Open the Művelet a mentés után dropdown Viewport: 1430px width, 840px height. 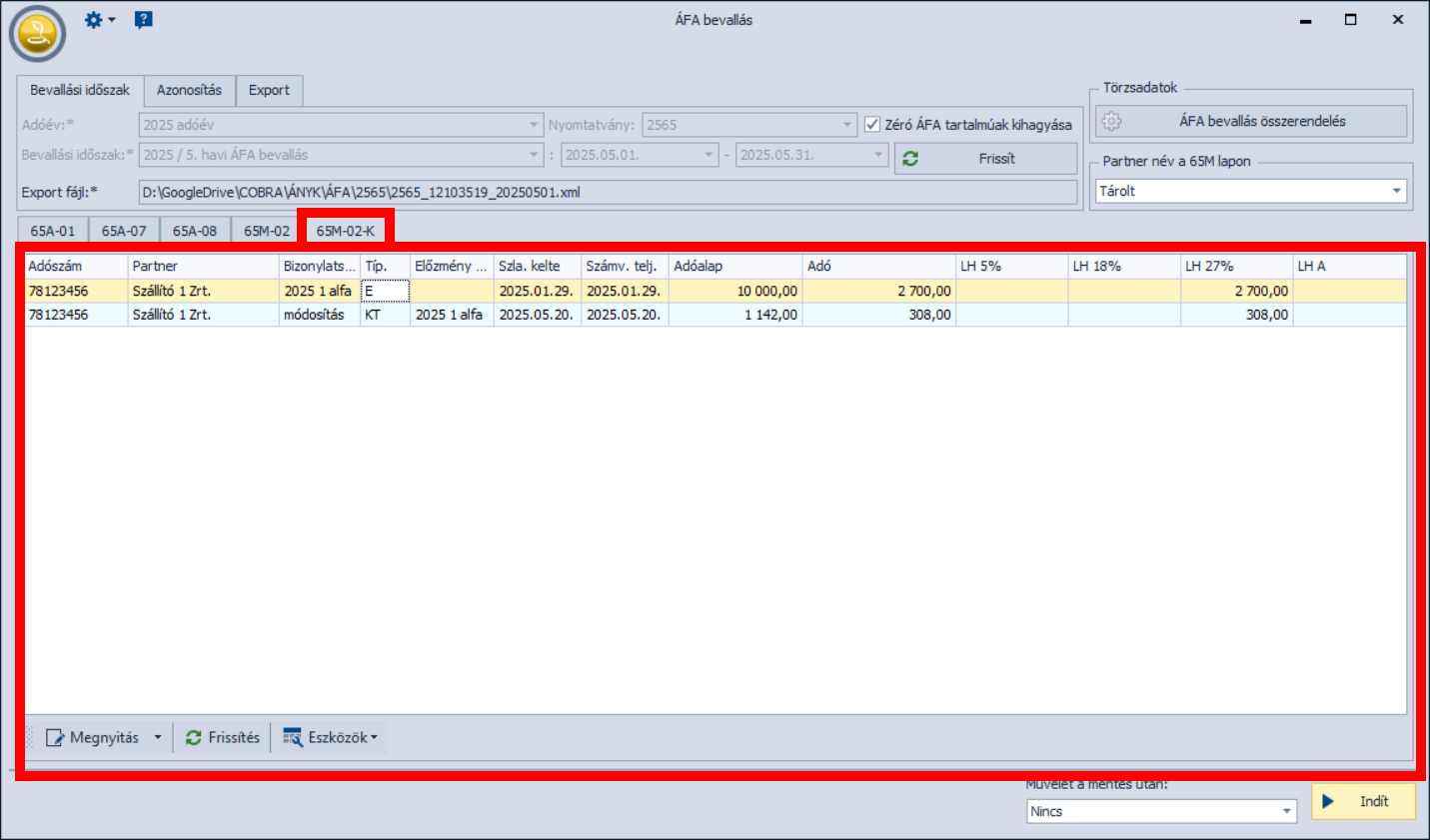pyautogui.click(x=1286, y=811)
